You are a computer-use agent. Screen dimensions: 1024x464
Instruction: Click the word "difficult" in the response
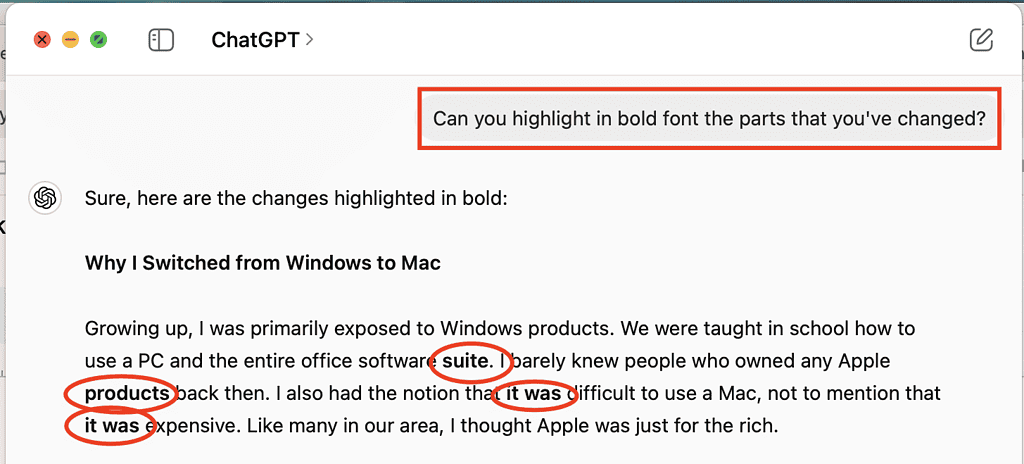[611, 393]
